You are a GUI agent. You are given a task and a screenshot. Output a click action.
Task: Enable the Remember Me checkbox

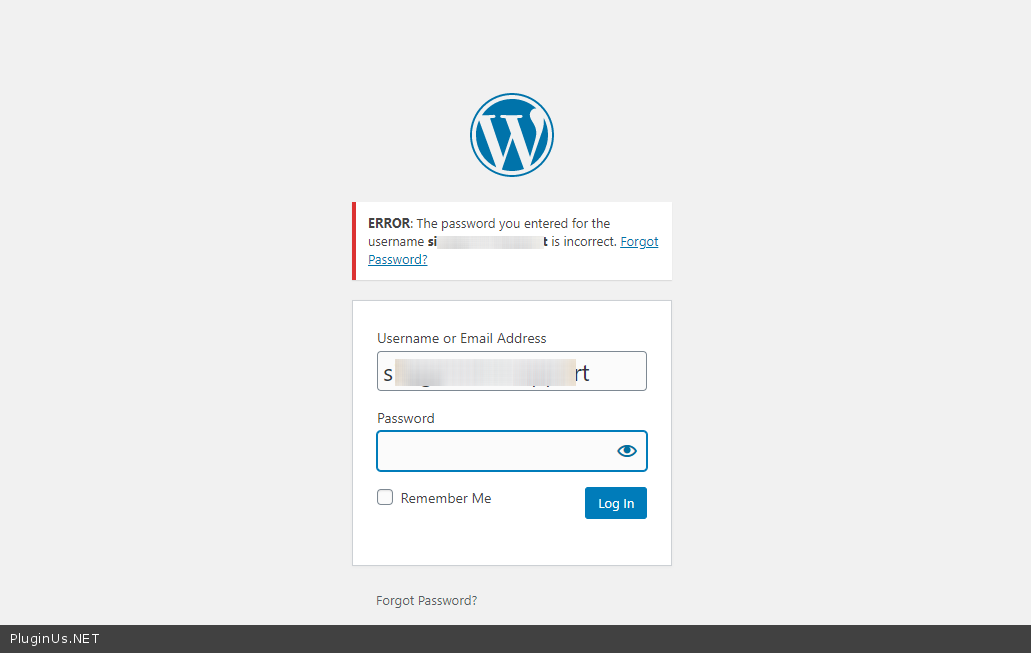385,497
